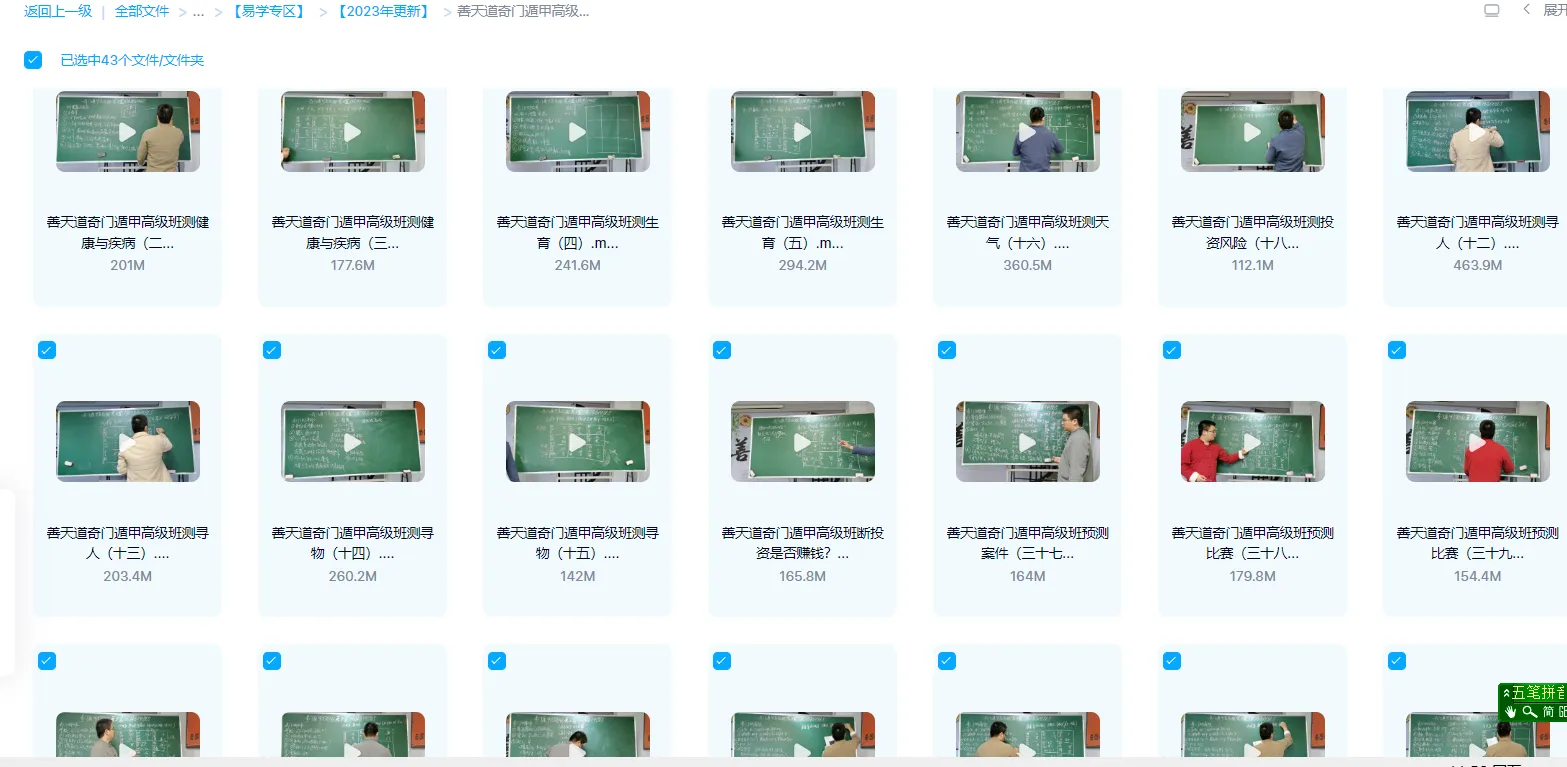Screen dimensions: 1567x767
Task: Play the 健康与疾病（三 video via its play icon
Action: (352, 132)
